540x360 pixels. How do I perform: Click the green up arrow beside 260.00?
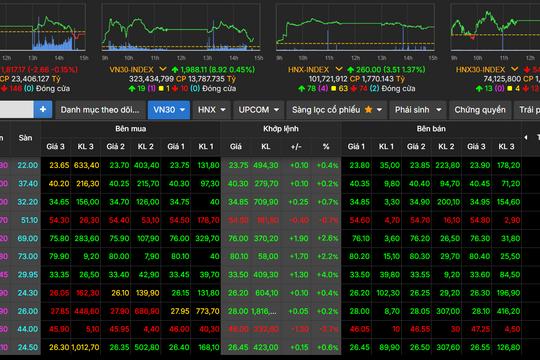click(351, 70)
